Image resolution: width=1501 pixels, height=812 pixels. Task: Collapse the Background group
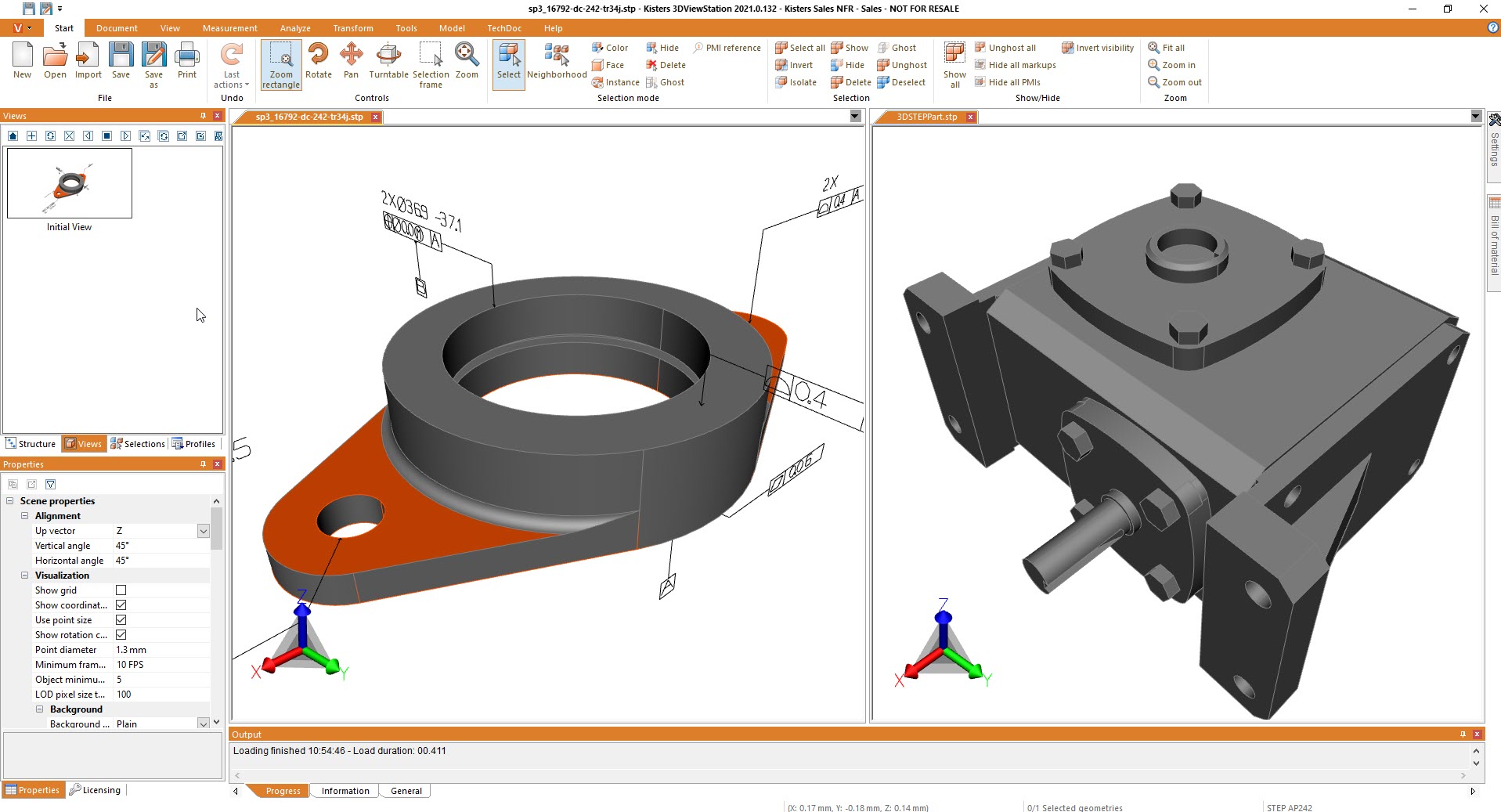(x=40, y=709)
